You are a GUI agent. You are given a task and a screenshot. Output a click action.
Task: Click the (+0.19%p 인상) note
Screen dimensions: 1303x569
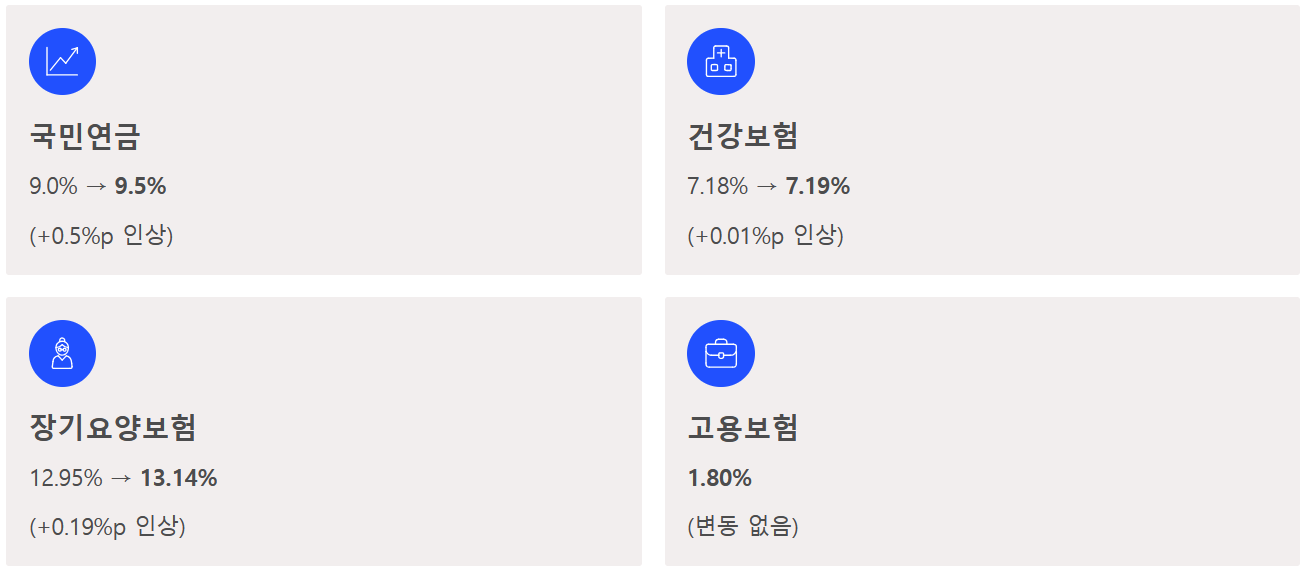107,526
